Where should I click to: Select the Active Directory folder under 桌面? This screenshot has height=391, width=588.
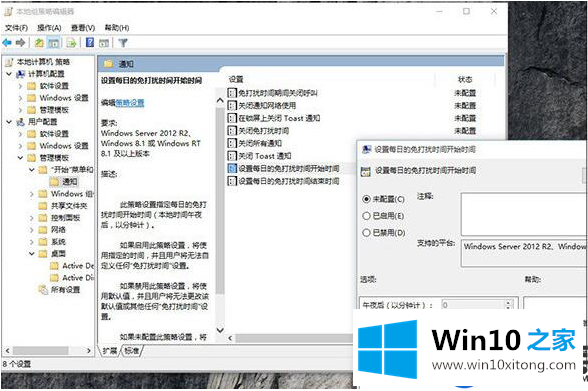[x=72, y=278]
